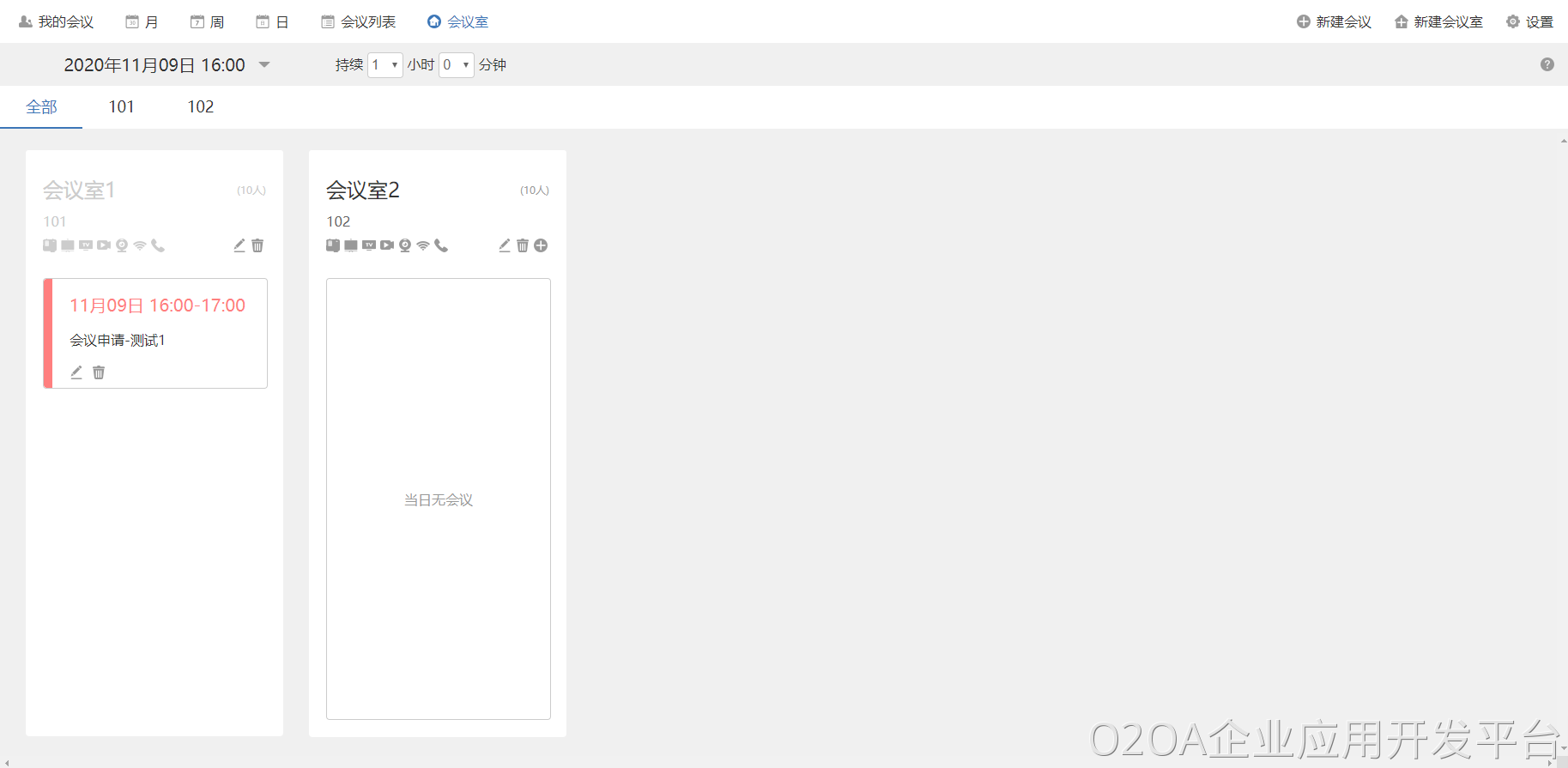Edit the 会议申请-测试1 meeting via pencil icon
Screen dimensions: 1568x768
[x=76, y=372]
